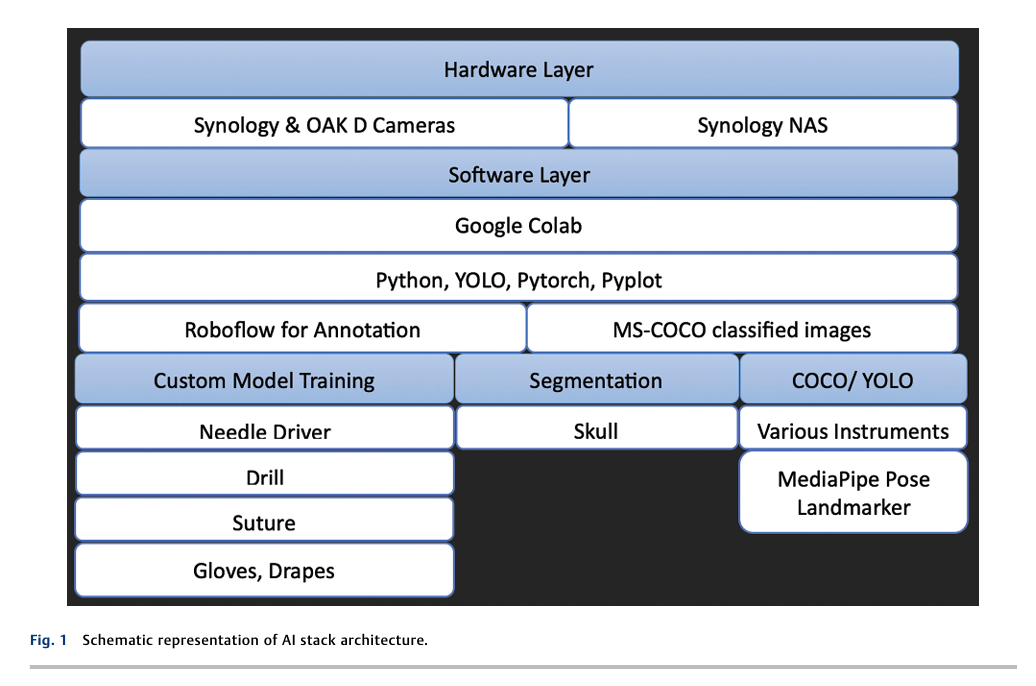Select the caption about AI stack architecture
The width and height of the screenshot is (1036, 686).
tap(255, 640)
